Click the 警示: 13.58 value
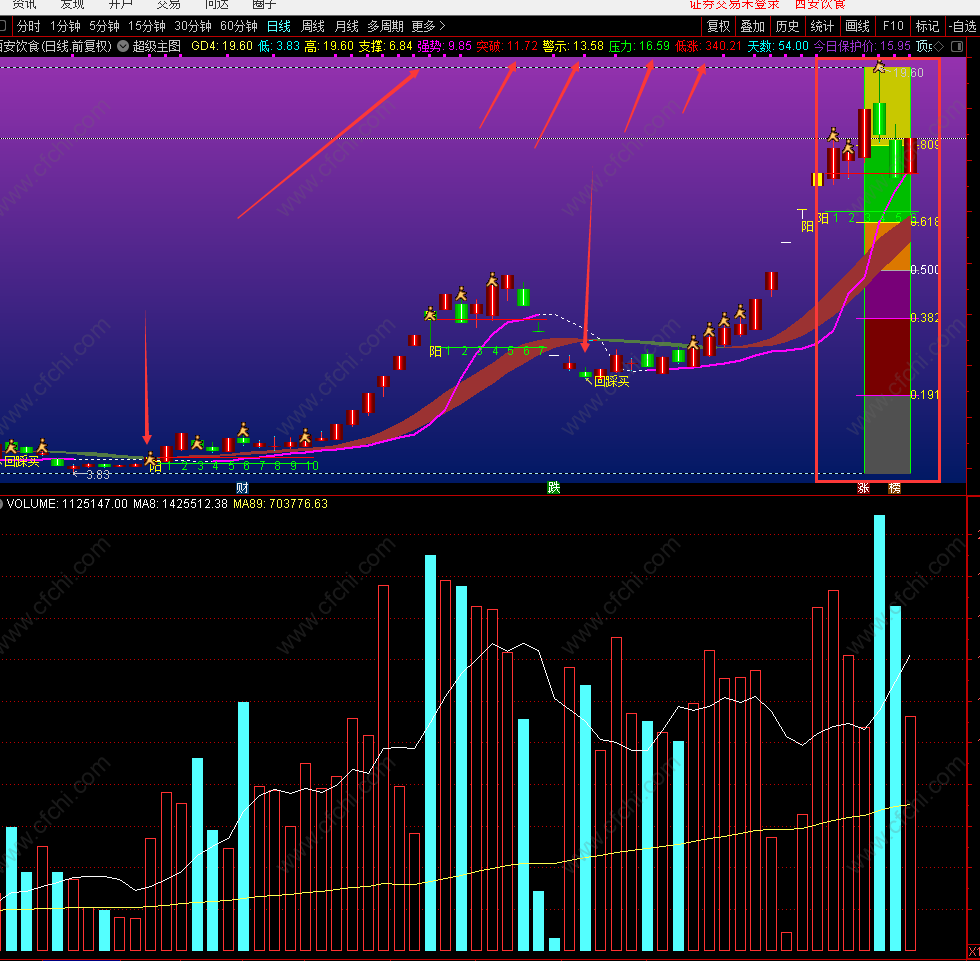Viewport: 980px width, 961px height. click(x=573, y=46)
